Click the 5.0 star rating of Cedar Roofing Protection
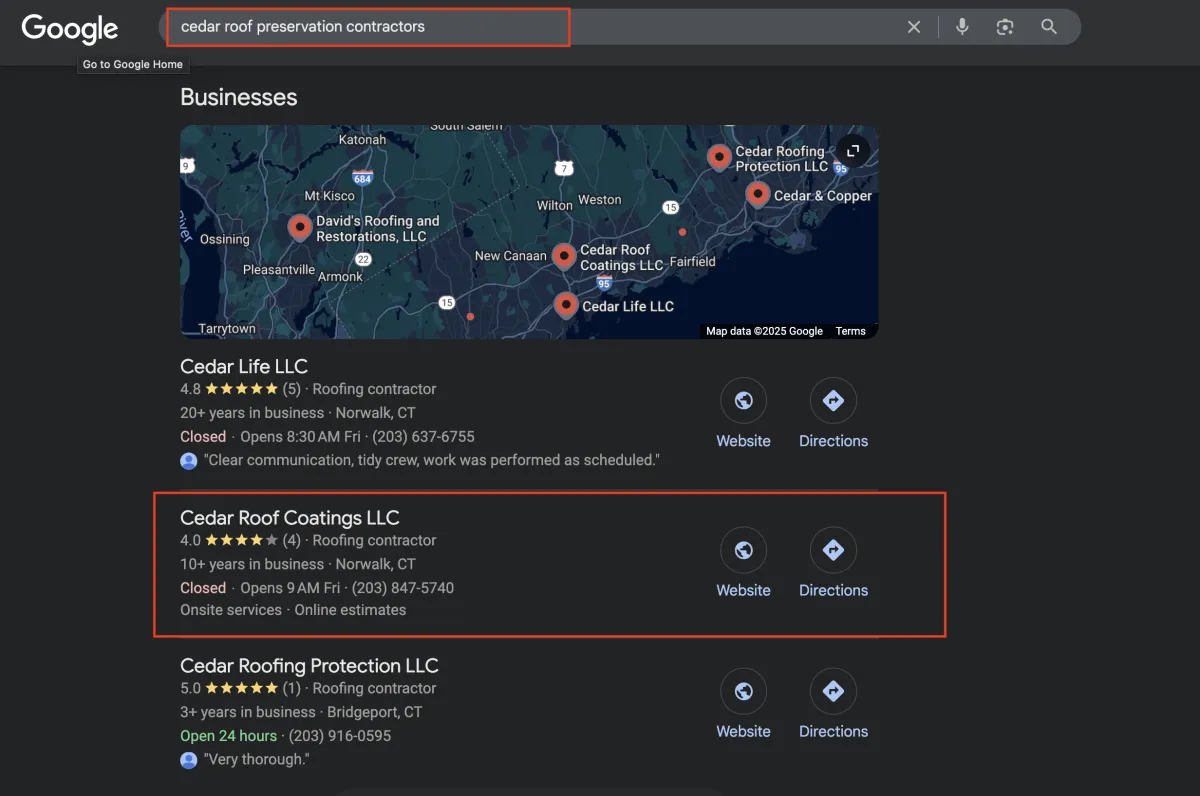Image resolution: width=1200 pixels, height=796 pixels. pos(240,688)
